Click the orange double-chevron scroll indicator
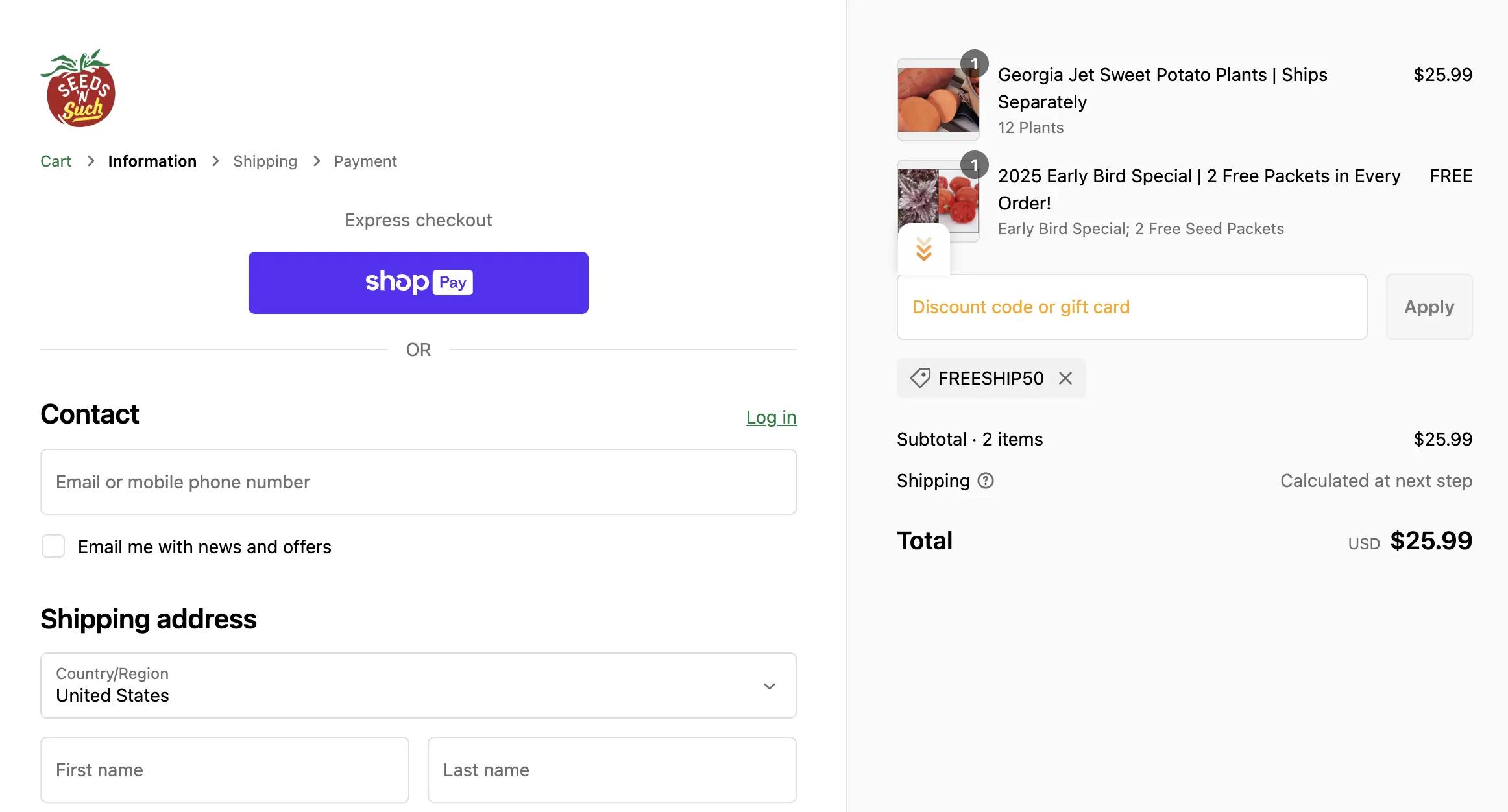 point(923,250)
